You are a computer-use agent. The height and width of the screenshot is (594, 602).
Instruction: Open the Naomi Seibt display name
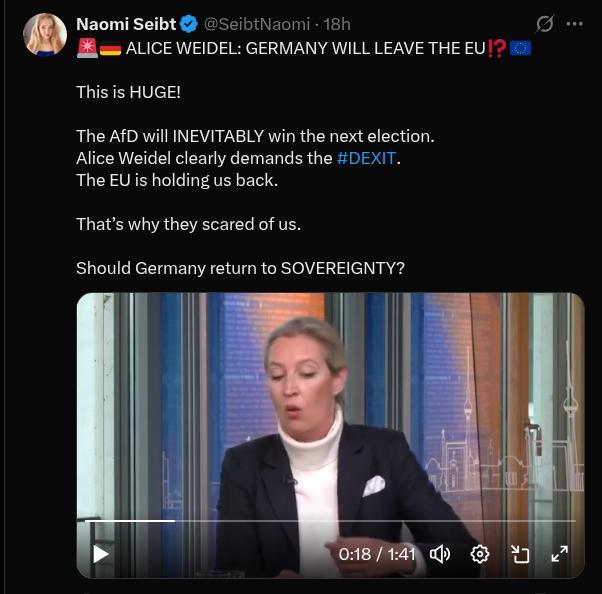[x=126, y=24]
